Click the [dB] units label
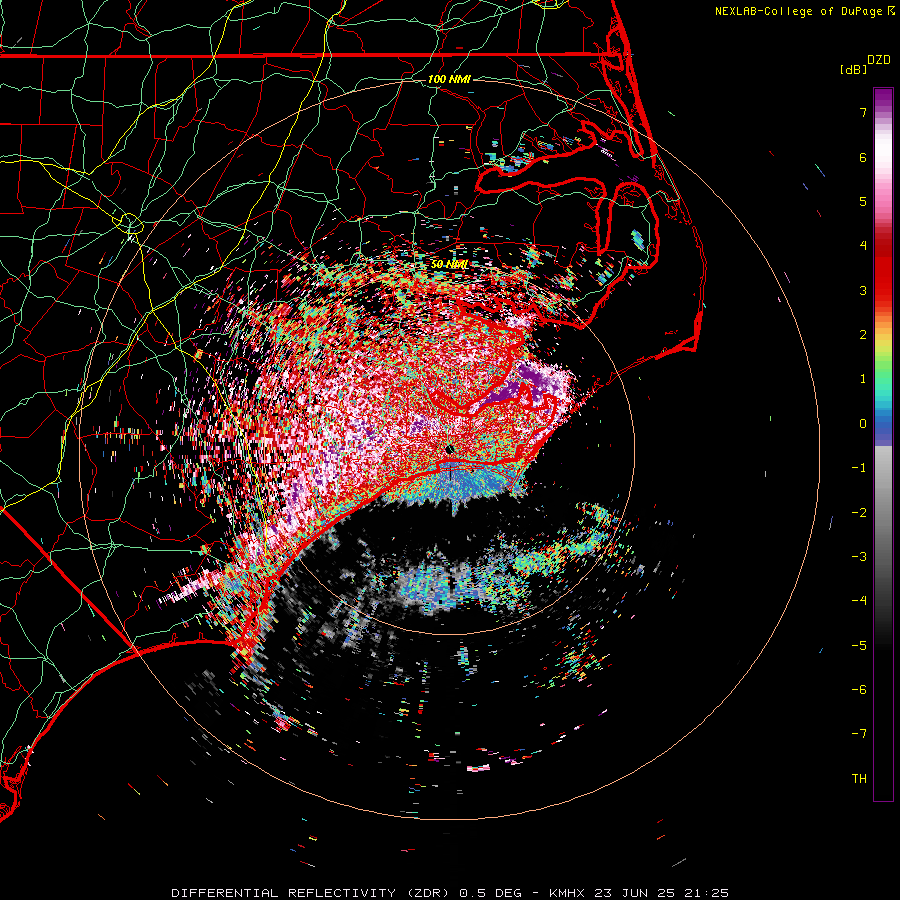The height and width of the screenshot is (900, 900). 853,69
